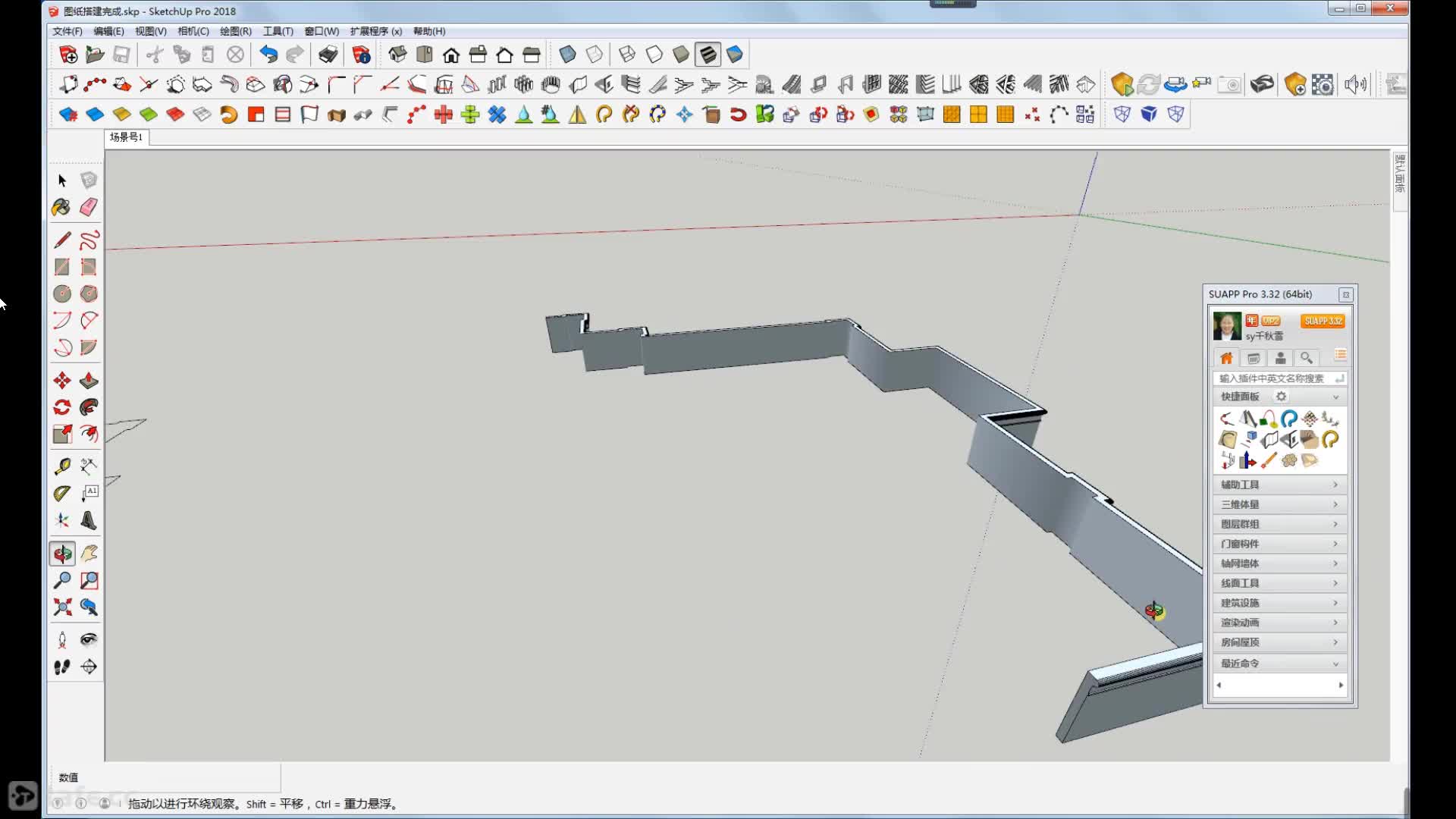Select the Walk footprints tool
Image resolution: width=1456 pixels, height=819 pixels.
point(62,667)
